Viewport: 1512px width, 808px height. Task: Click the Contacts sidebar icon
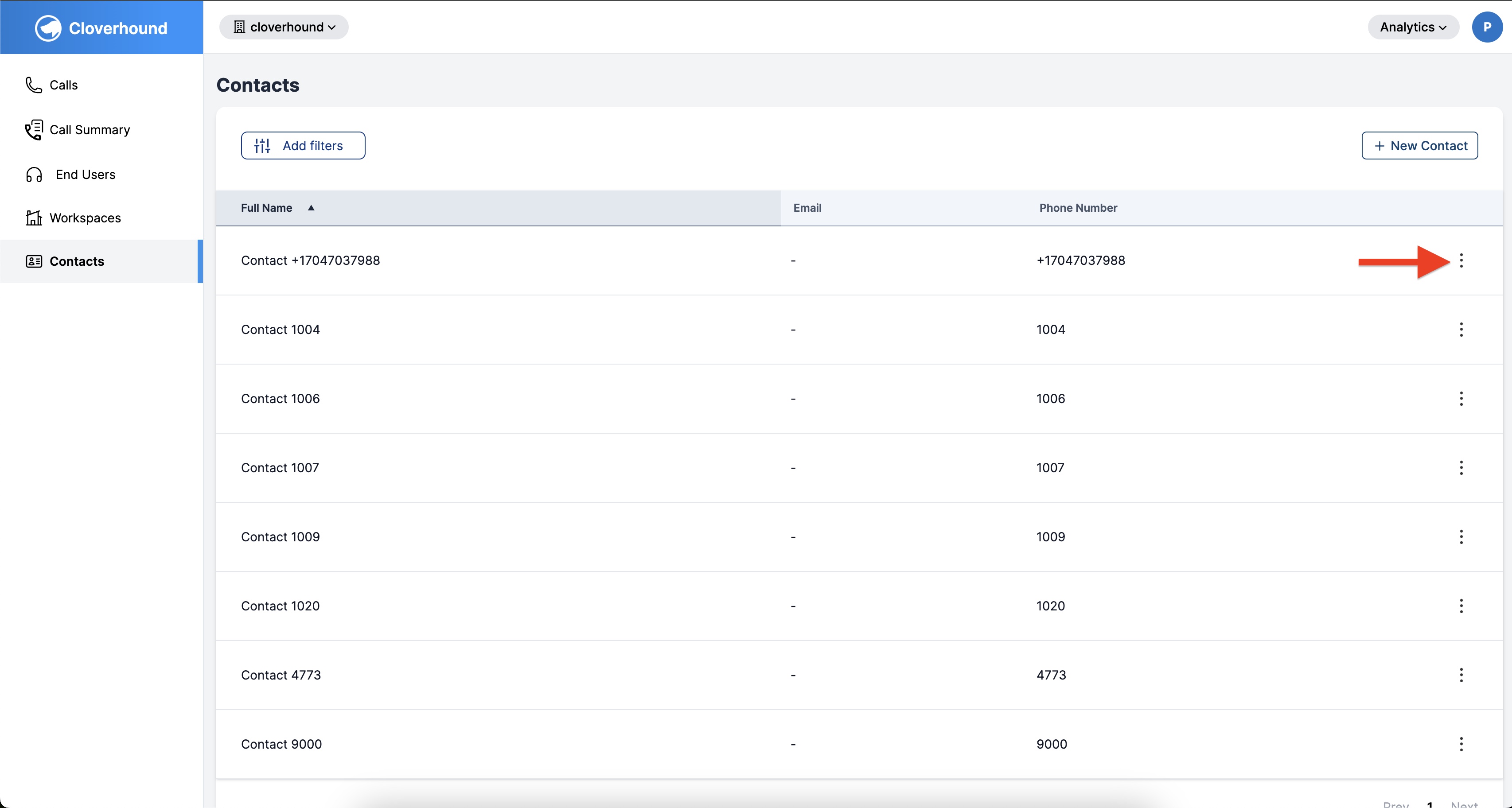click(x=33, y=261)
